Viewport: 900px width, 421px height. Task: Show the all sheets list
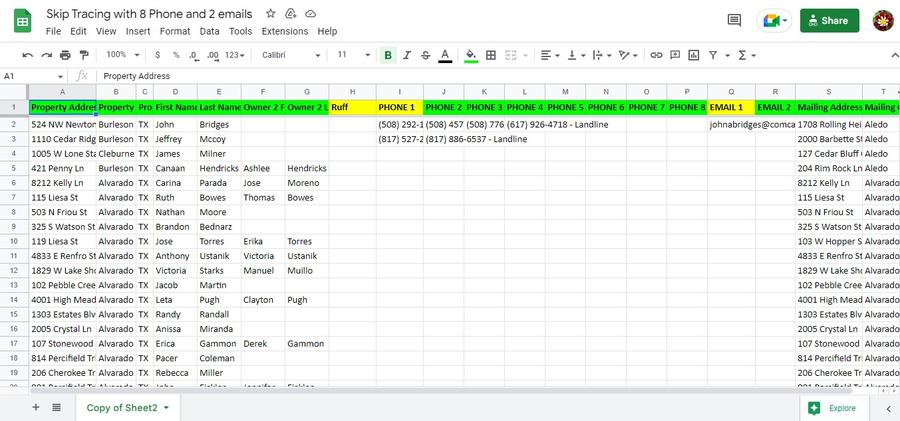pos(56,407)
